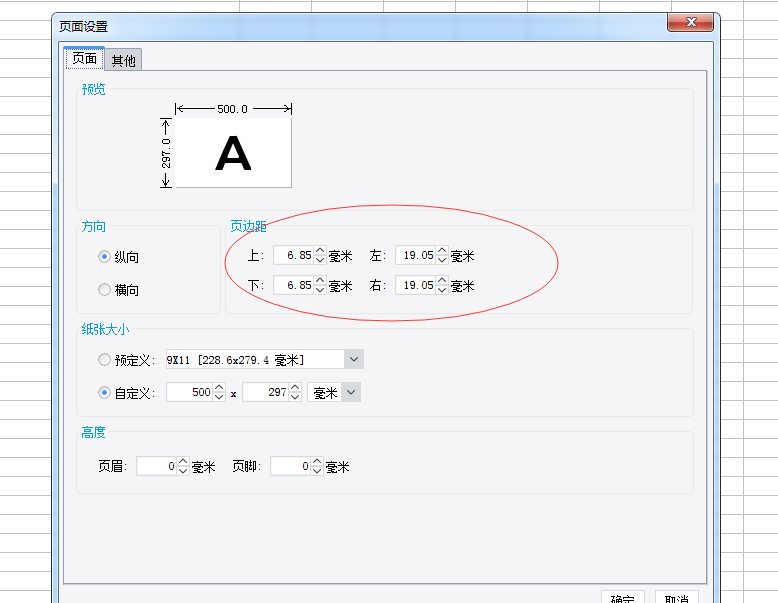Image resolution: width=778 pixels, height=603 pixels.
Task: Decrease the 右 margin with down arrow
Action: [442, 290]
